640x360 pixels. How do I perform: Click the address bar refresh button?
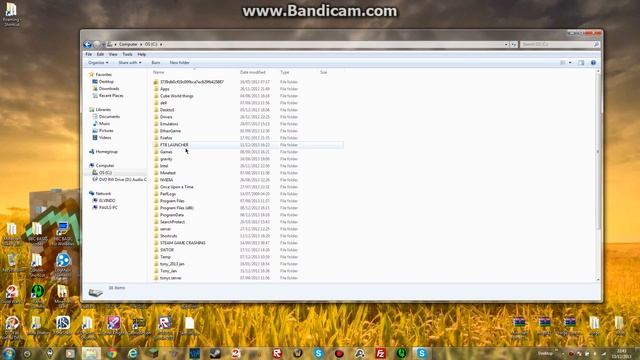coord(513,44)
